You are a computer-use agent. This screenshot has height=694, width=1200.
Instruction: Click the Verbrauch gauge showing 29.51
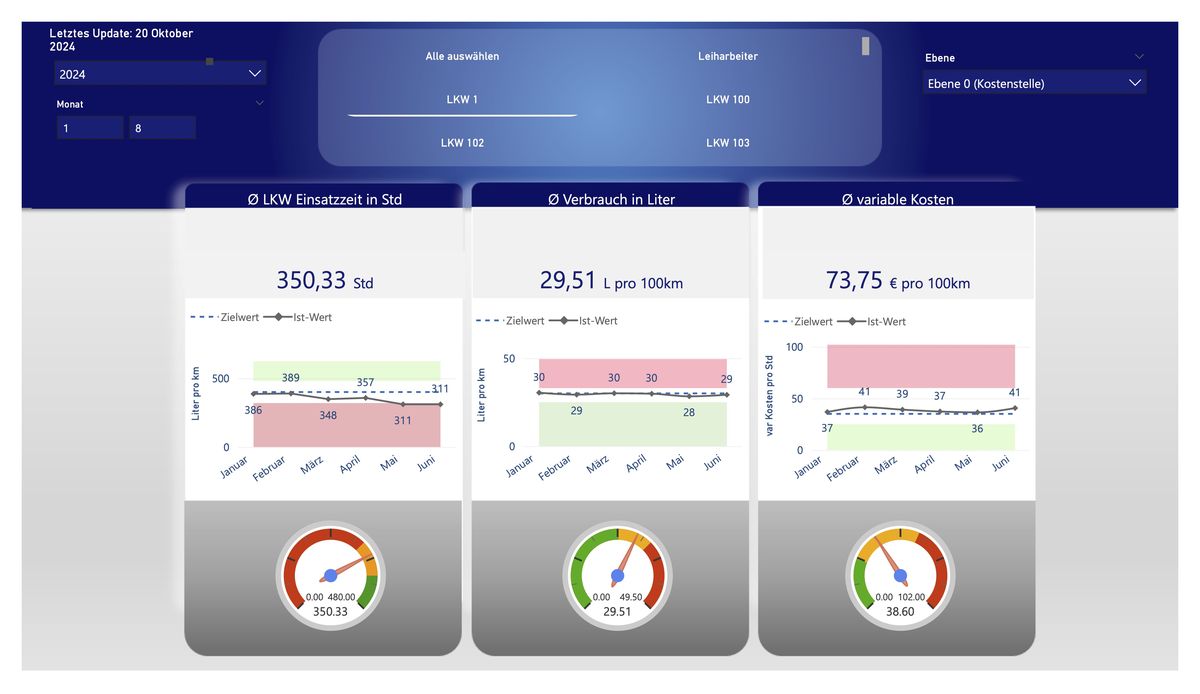(x=617, y=574)
